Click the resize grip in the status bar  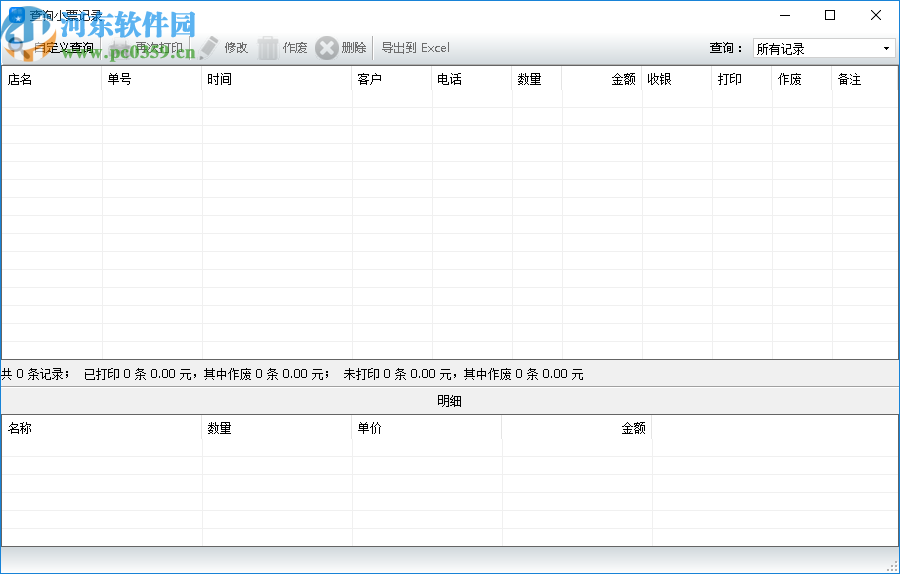pos(893,567)
